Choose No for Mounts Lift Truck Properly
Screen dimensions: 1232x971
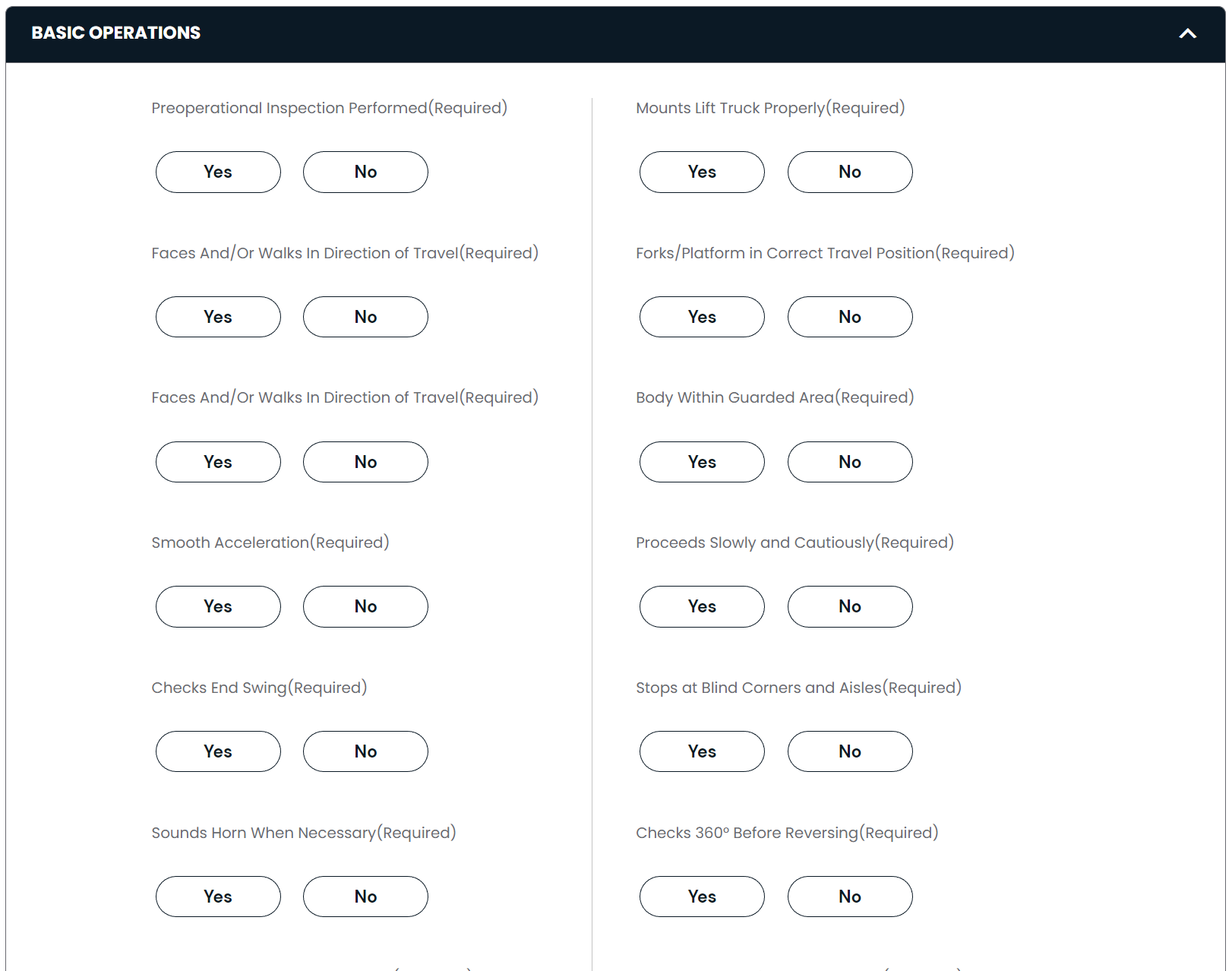tap(849, 172)
